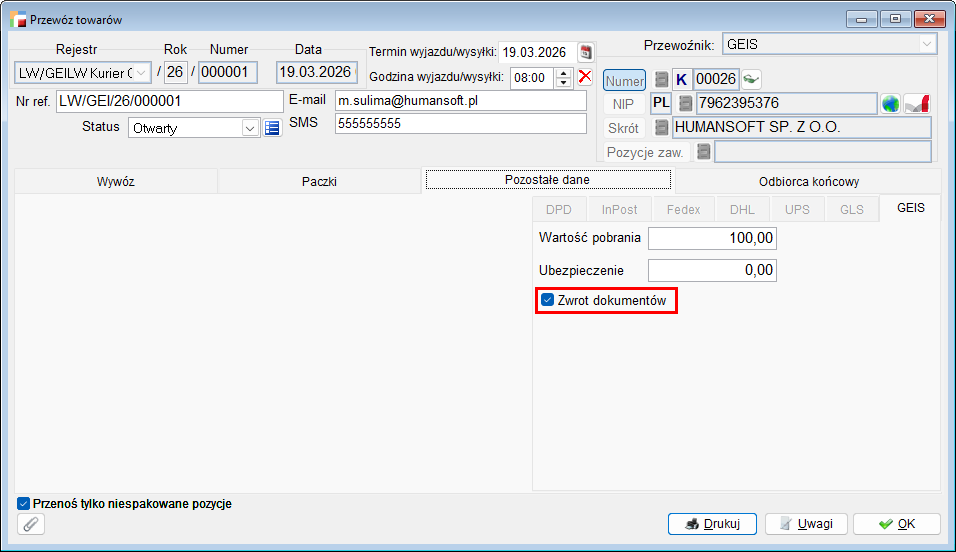Click the blue list icon beside Status
956x552 pixels.
coord(272,128)
